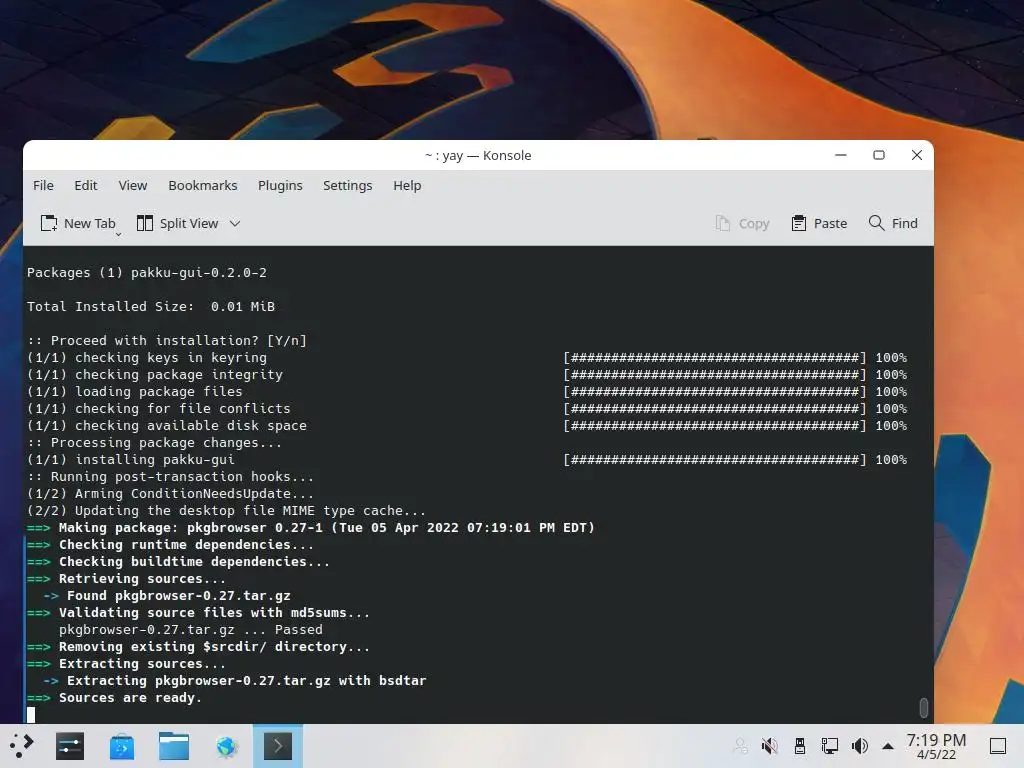Open the KDE application launcher

22,746
